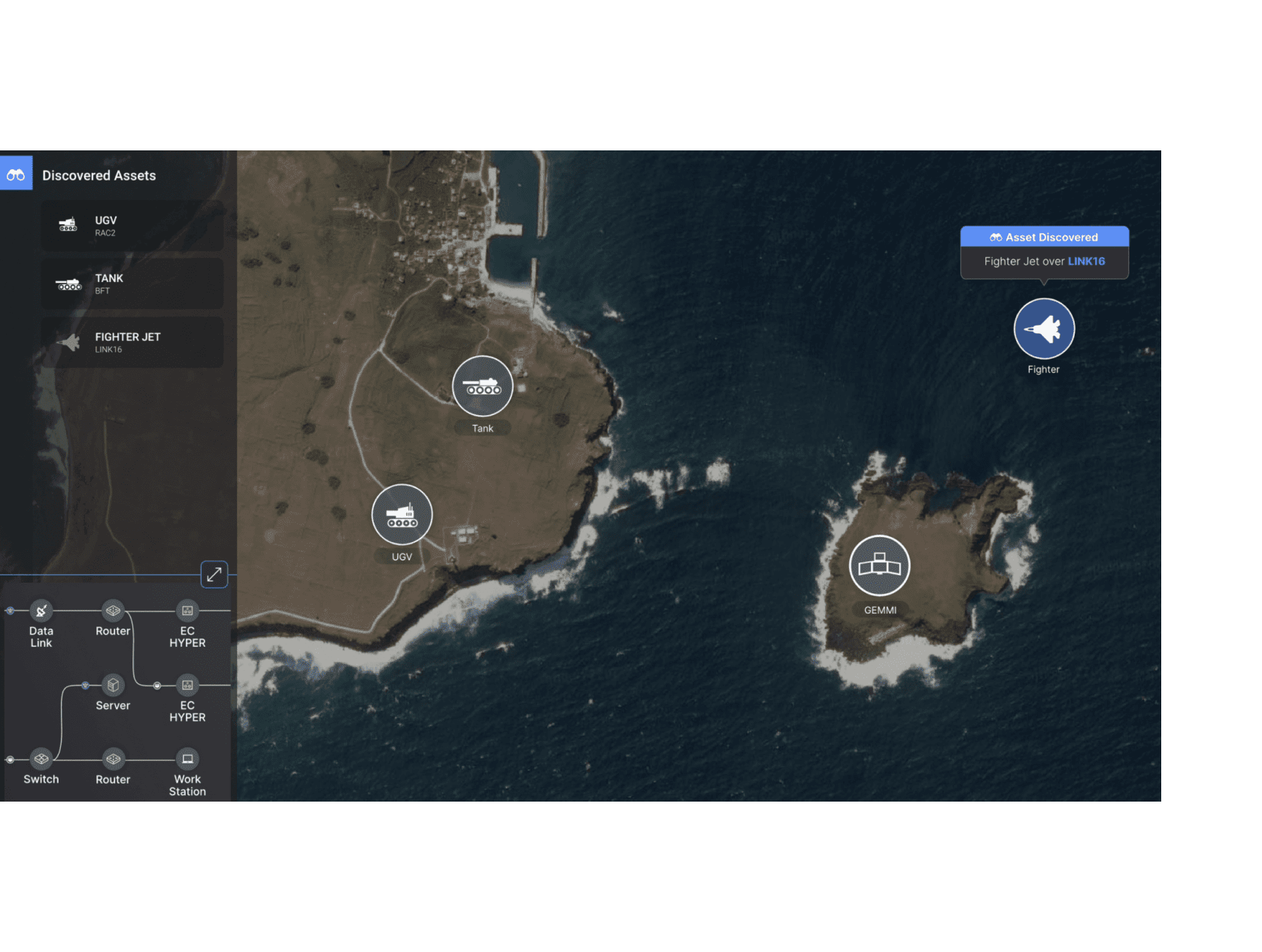Click the Server label text
Image resolution: width=1262 pixels, height=952 pixels.
pos(113,705)
